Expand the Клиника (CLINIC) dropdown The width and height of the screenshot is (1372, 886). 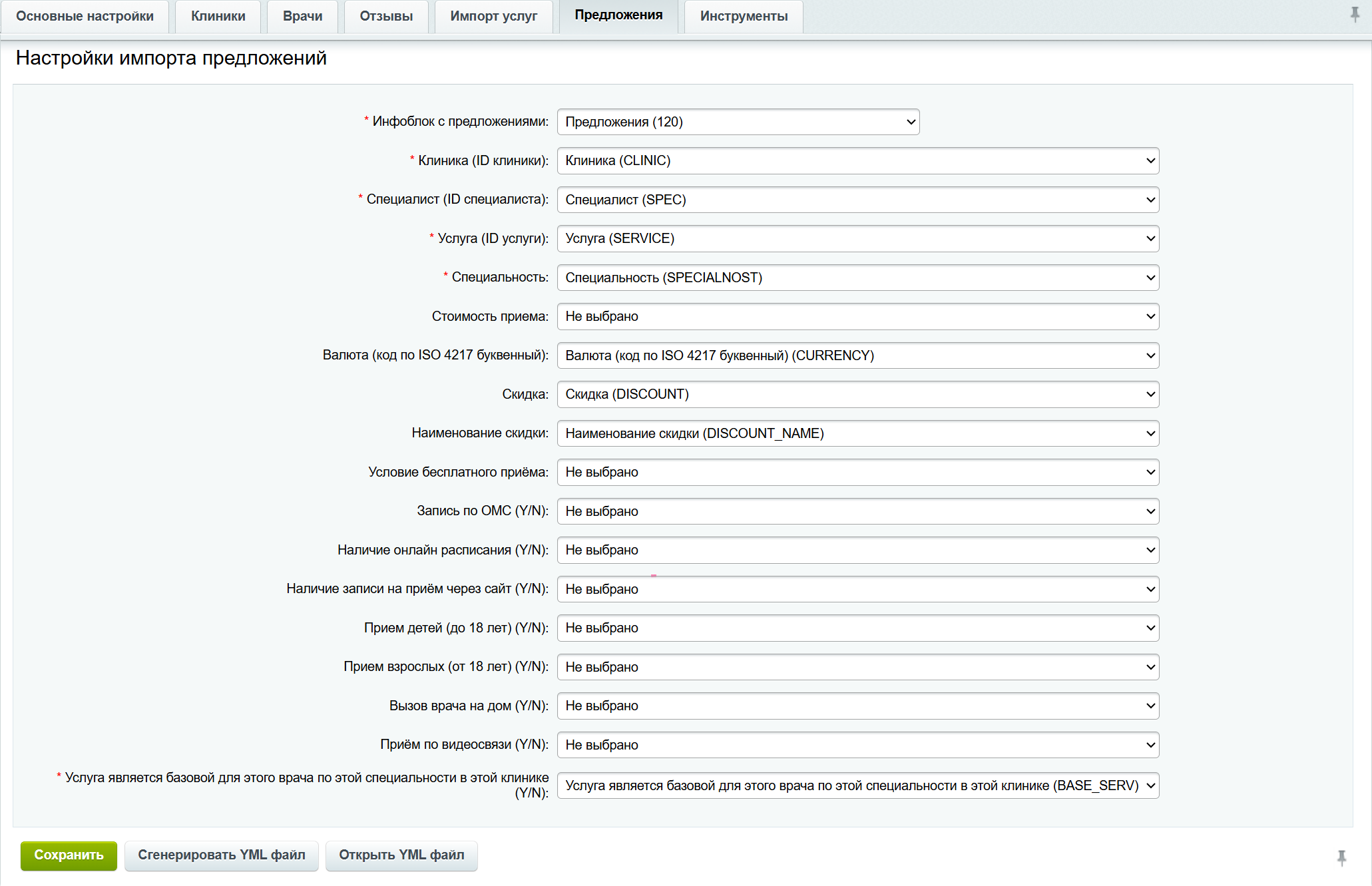[x=857, y=160]
